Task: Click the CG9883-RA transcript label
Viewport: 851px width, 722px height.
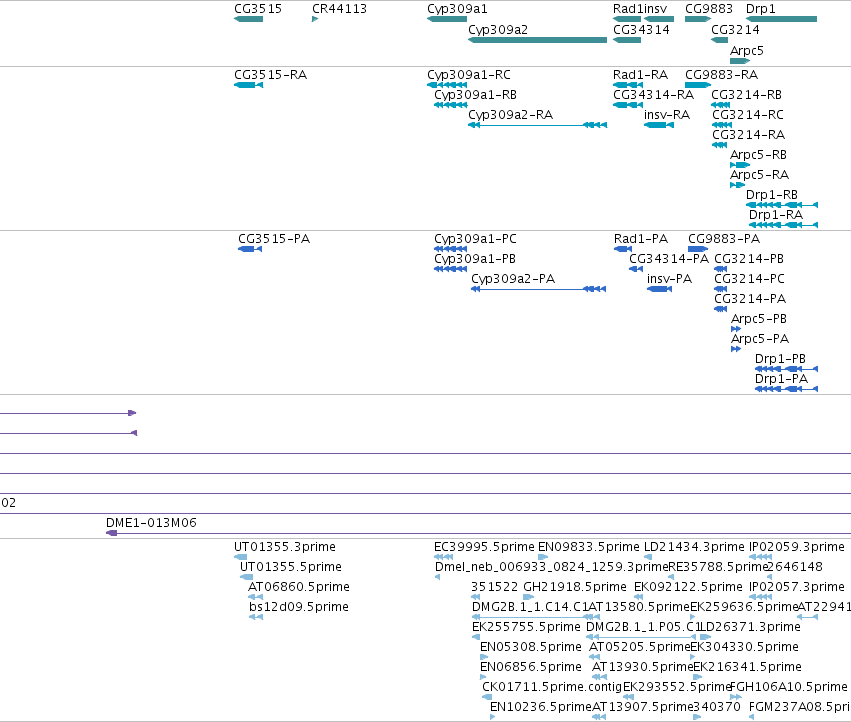Action: 721,74
